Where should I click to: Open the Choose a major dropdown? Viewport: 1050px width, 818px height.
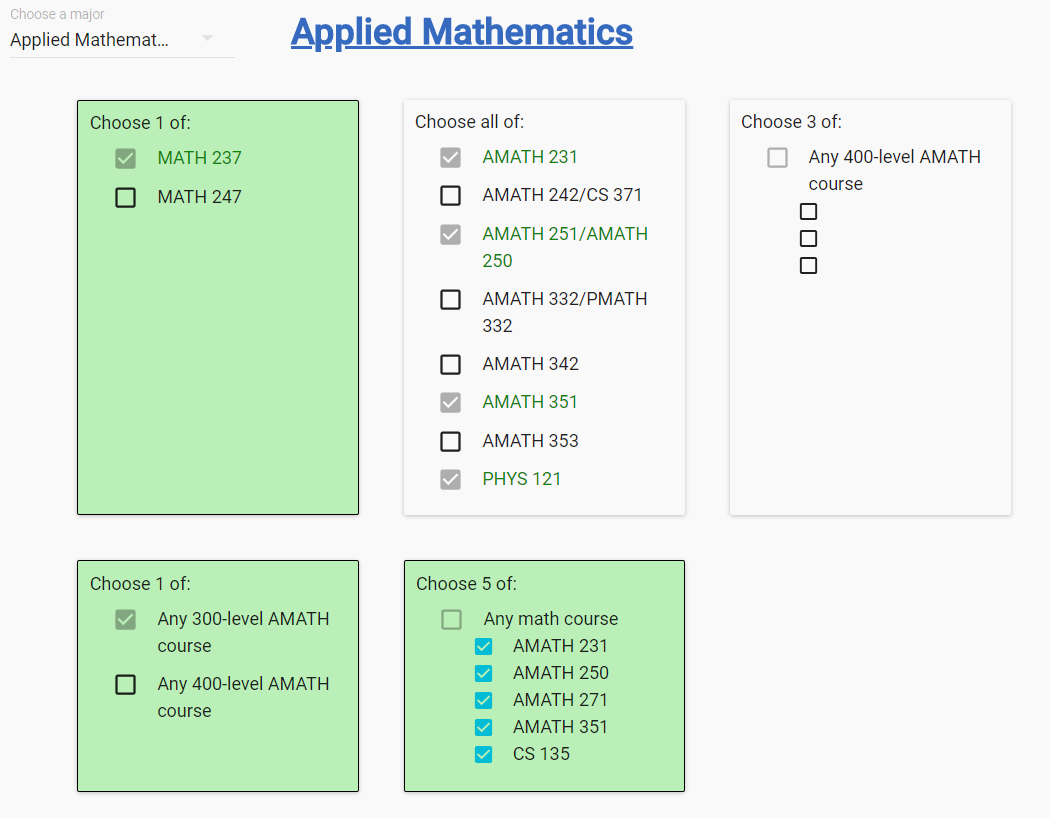122,39
